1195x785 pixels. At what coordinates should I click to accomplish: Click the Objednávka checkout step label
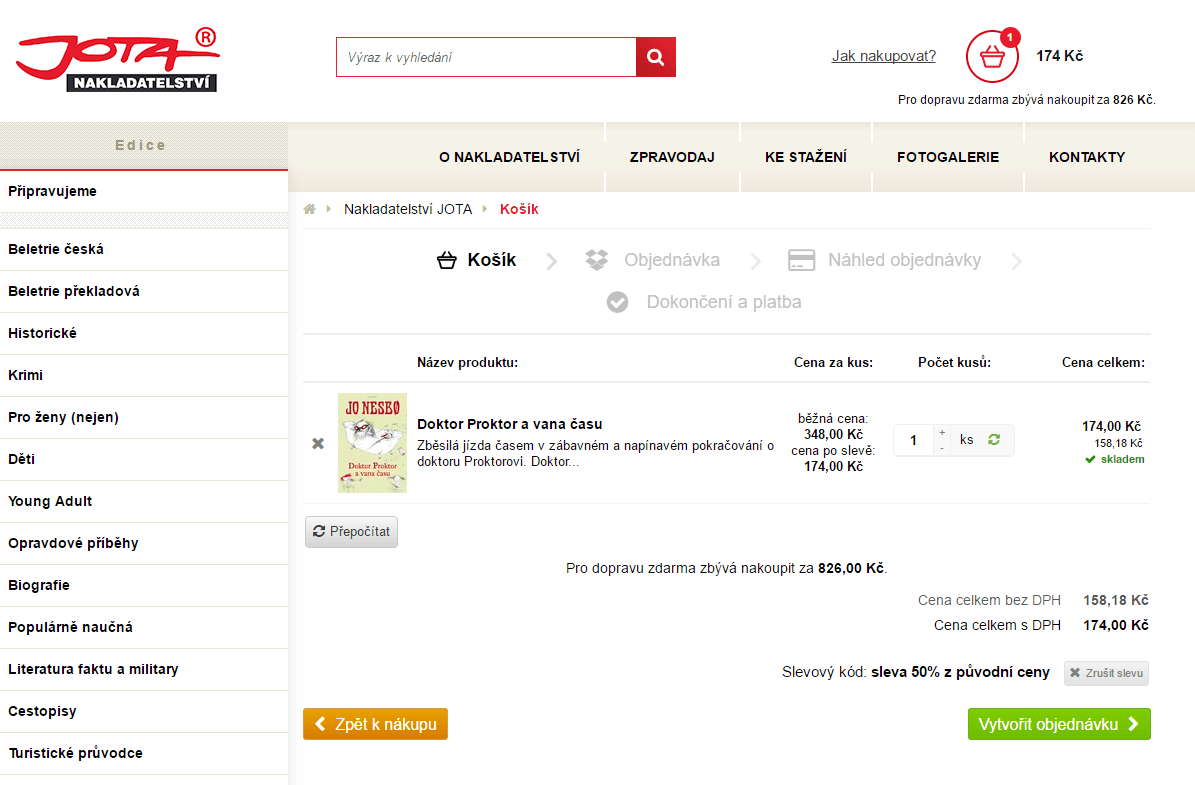click(671, 260)
